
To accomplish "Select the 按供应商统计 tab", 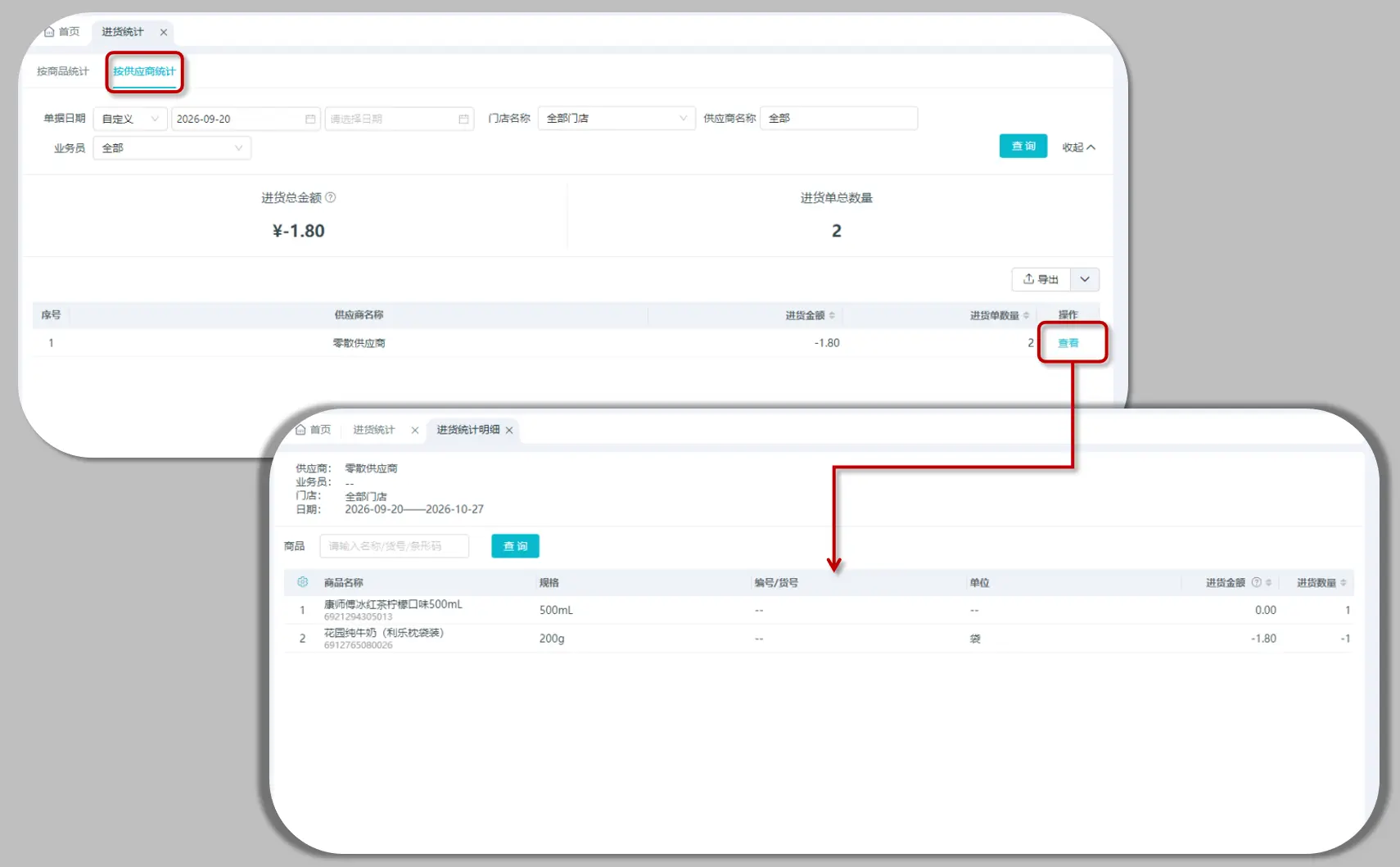I will tap(144, 71).
